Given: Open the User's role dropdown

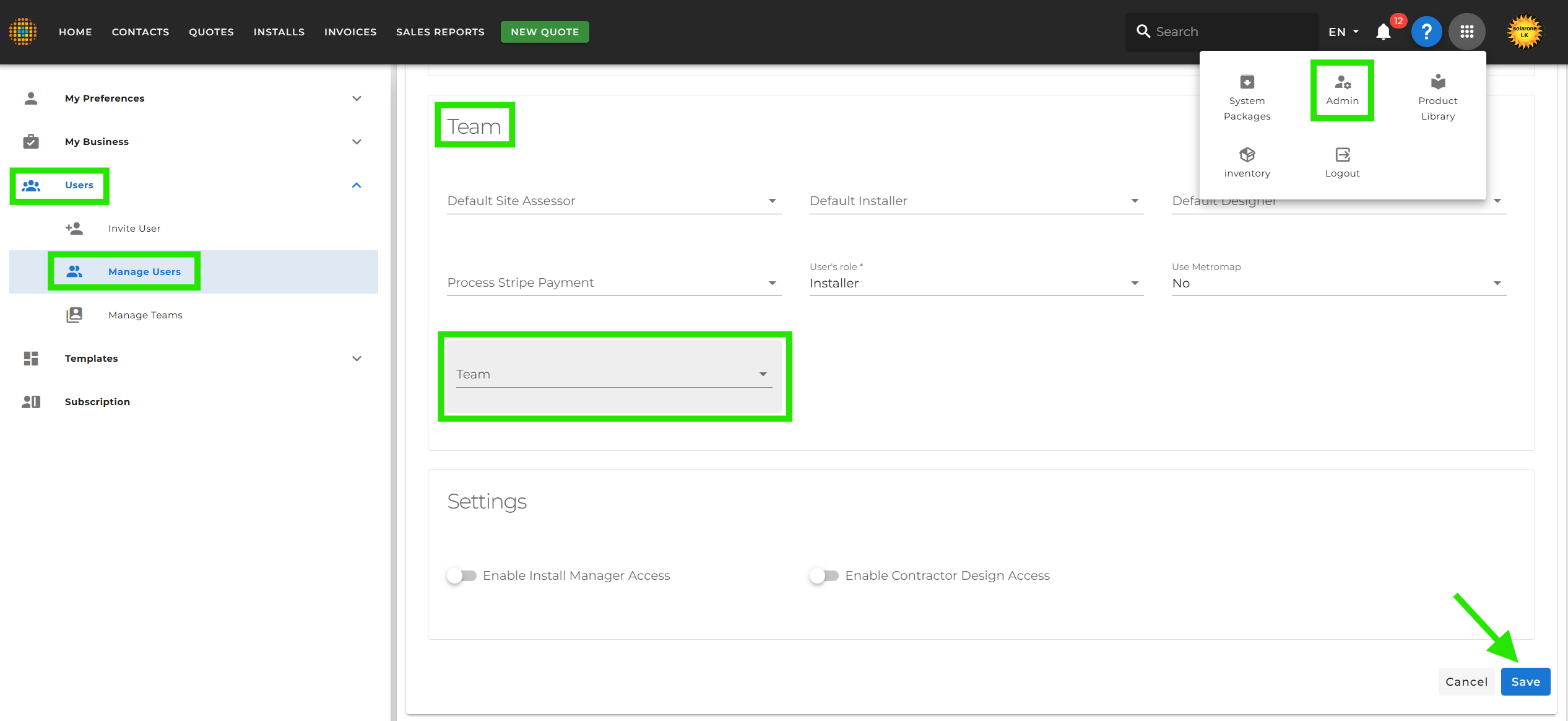Looking at the screenshot, I should click(x=976, y=283).
